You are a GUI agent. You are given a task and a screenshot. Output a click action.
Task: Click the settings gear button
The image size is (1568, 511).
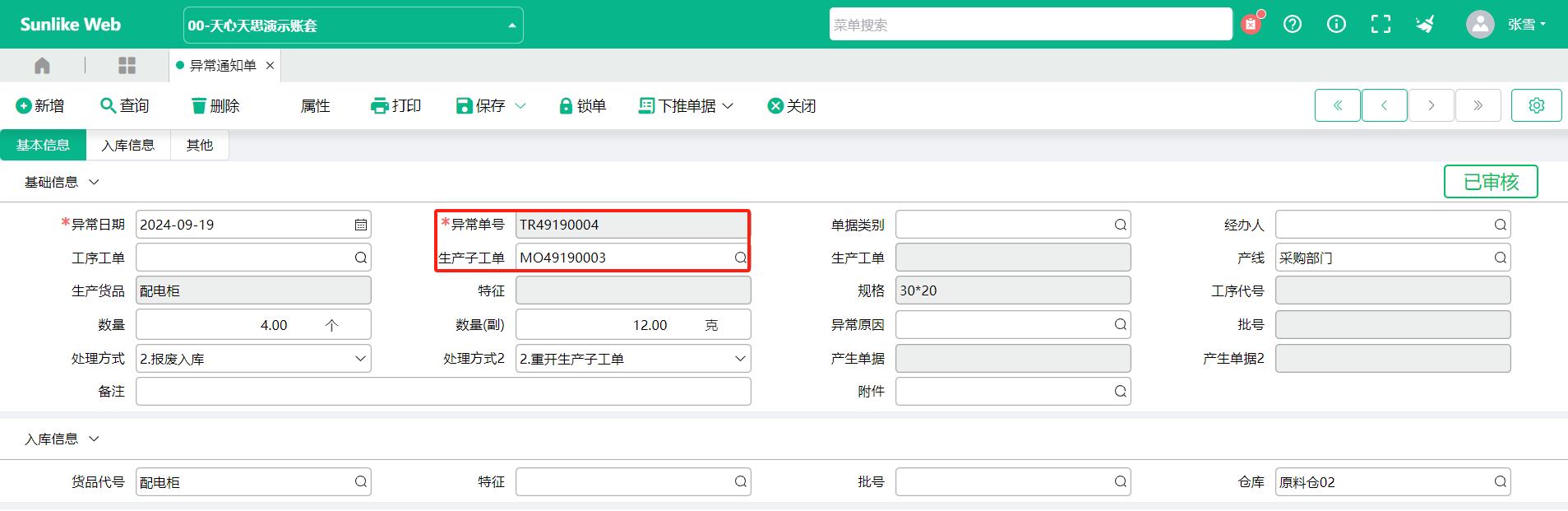click(1536, 105)
